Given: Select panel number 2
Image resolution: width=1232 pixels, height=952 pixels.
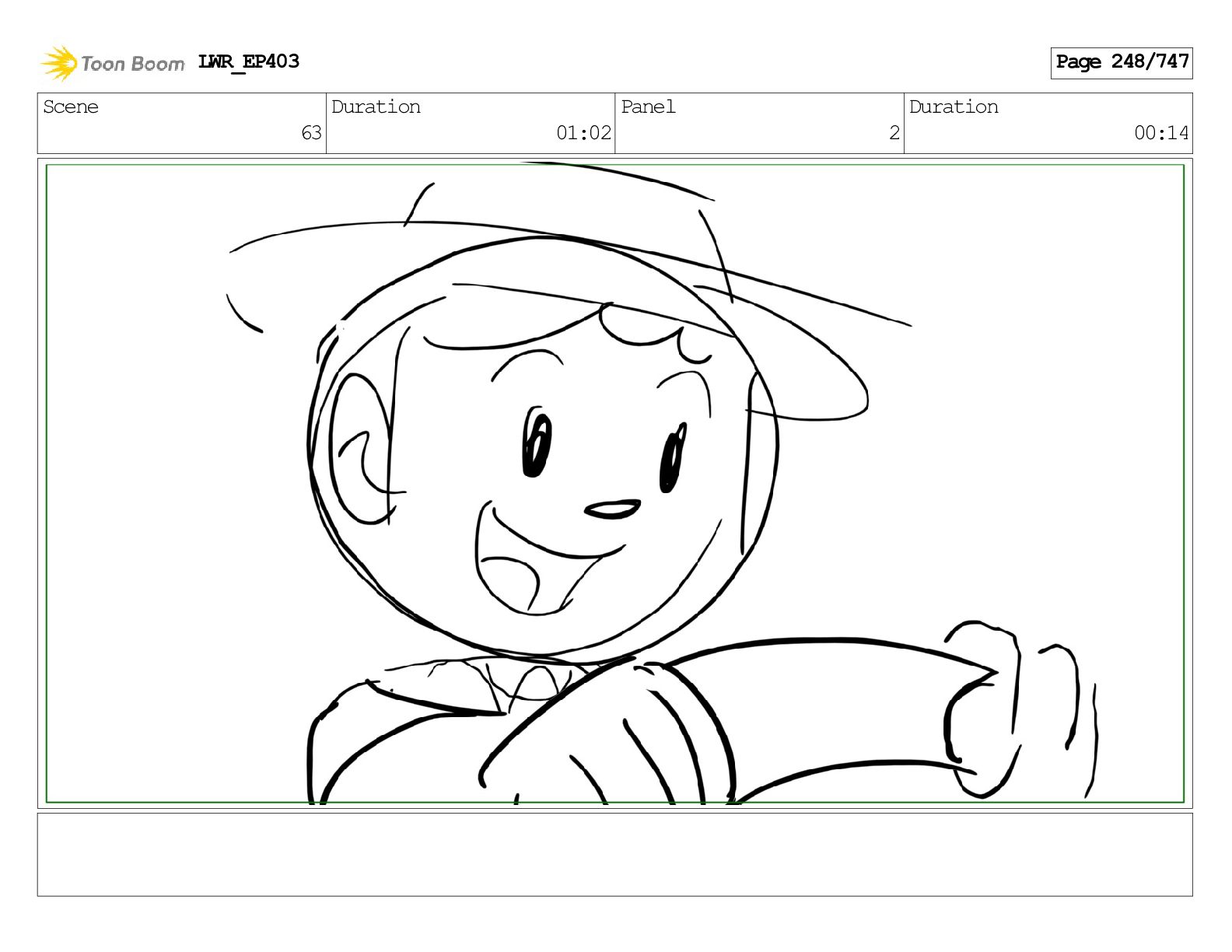Looking at the screenshot, I should click(x=894, y=133).
